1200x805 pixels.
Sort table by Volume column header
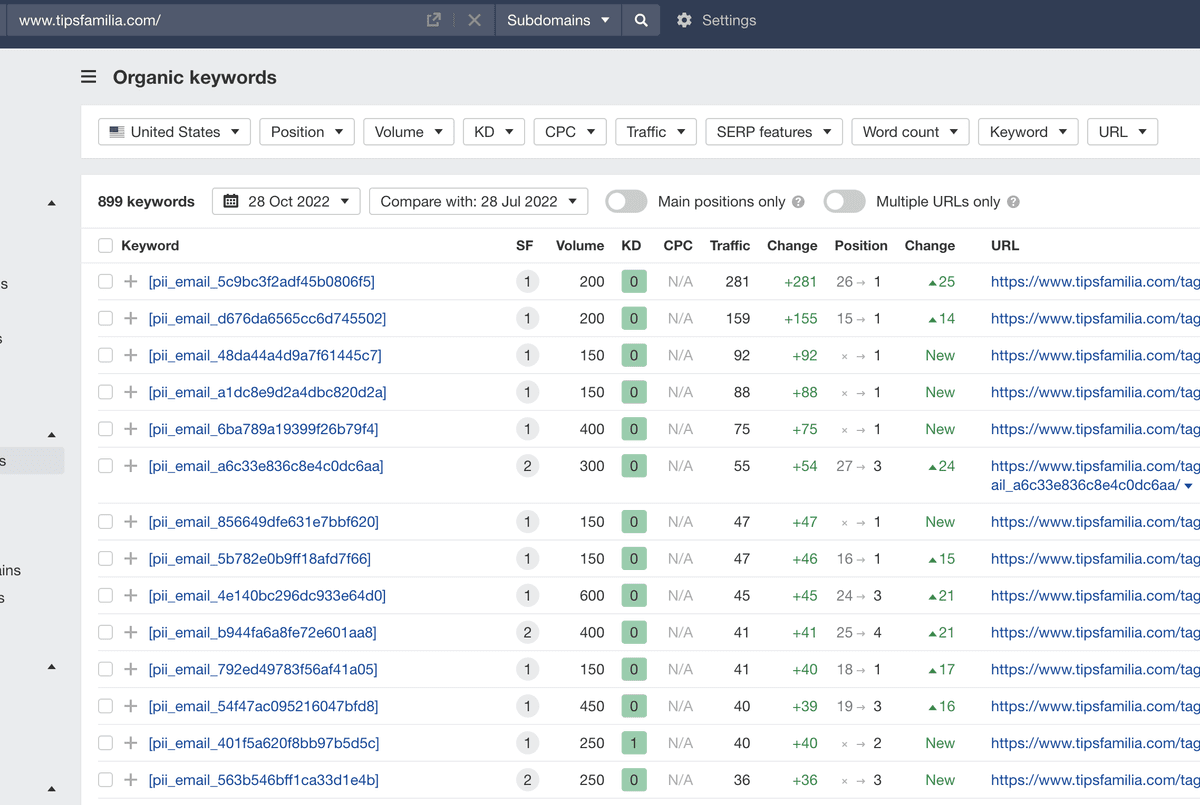(580, 246)
